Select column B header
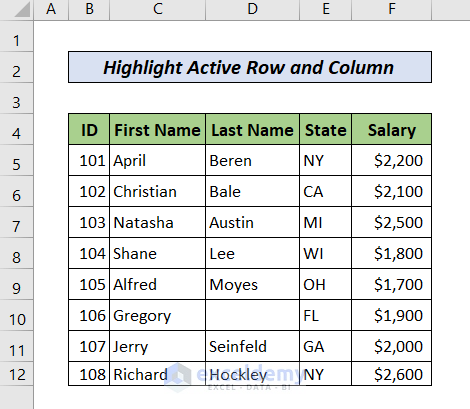This screenshot has width=470, height=409. point(89,9)
